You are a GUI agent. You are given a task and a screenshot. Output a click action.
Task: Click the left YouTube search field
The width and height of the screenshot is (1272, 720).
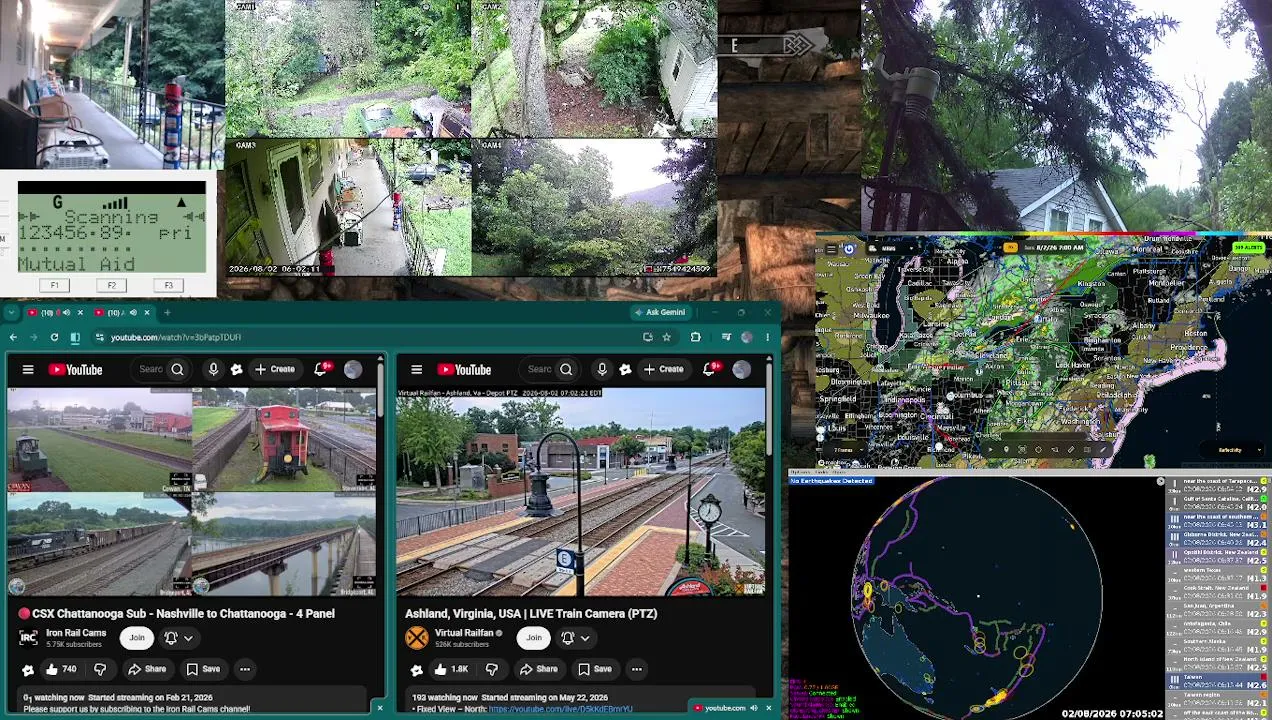click(151, 370)
